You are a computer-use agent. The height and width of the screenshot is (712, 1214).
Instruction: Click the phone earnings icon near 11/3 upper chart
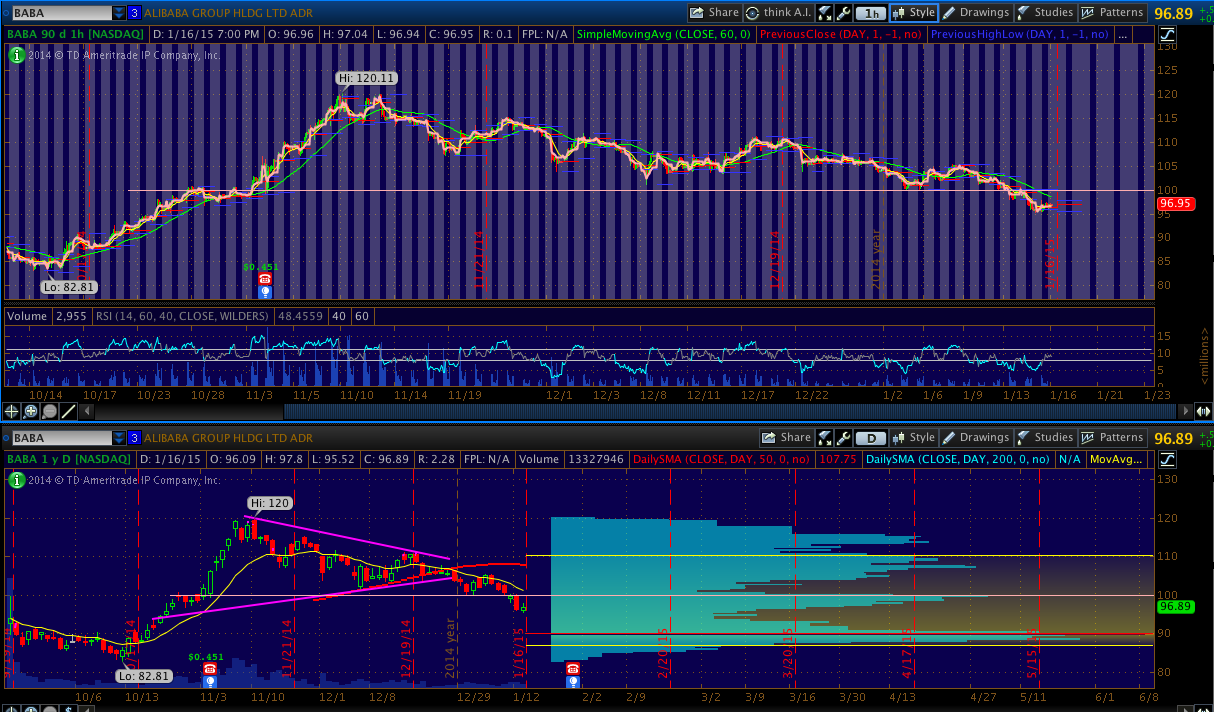[265, 279]
